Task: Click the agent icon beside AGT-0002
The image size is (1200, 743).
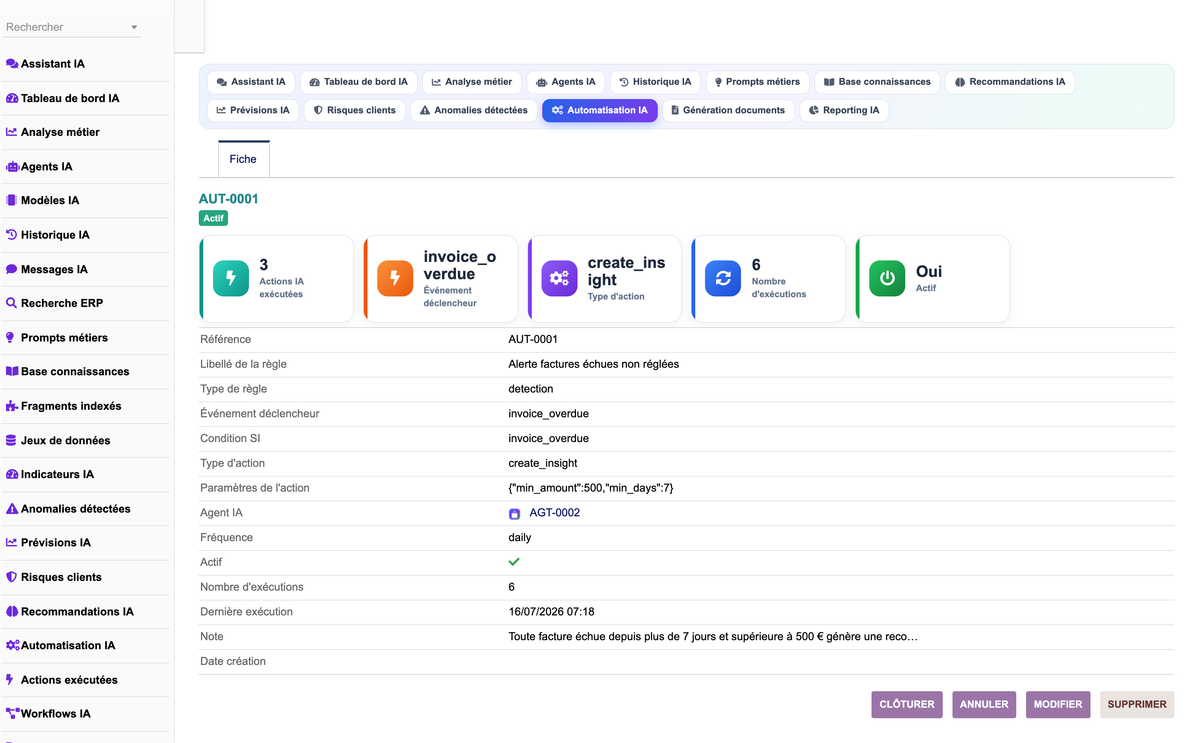Action: tap(515, 513)
